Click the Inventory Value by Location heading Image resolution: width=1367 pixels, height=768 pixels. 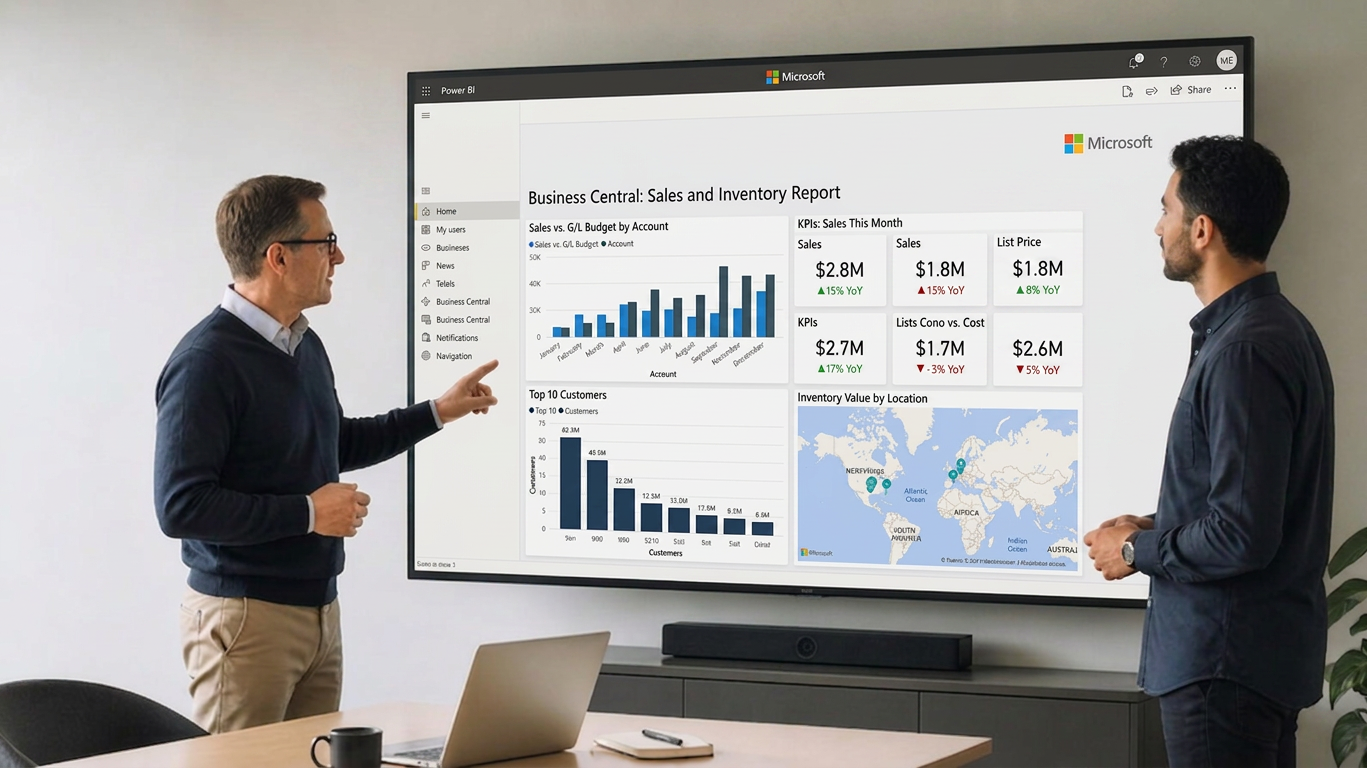click(862, 398)
